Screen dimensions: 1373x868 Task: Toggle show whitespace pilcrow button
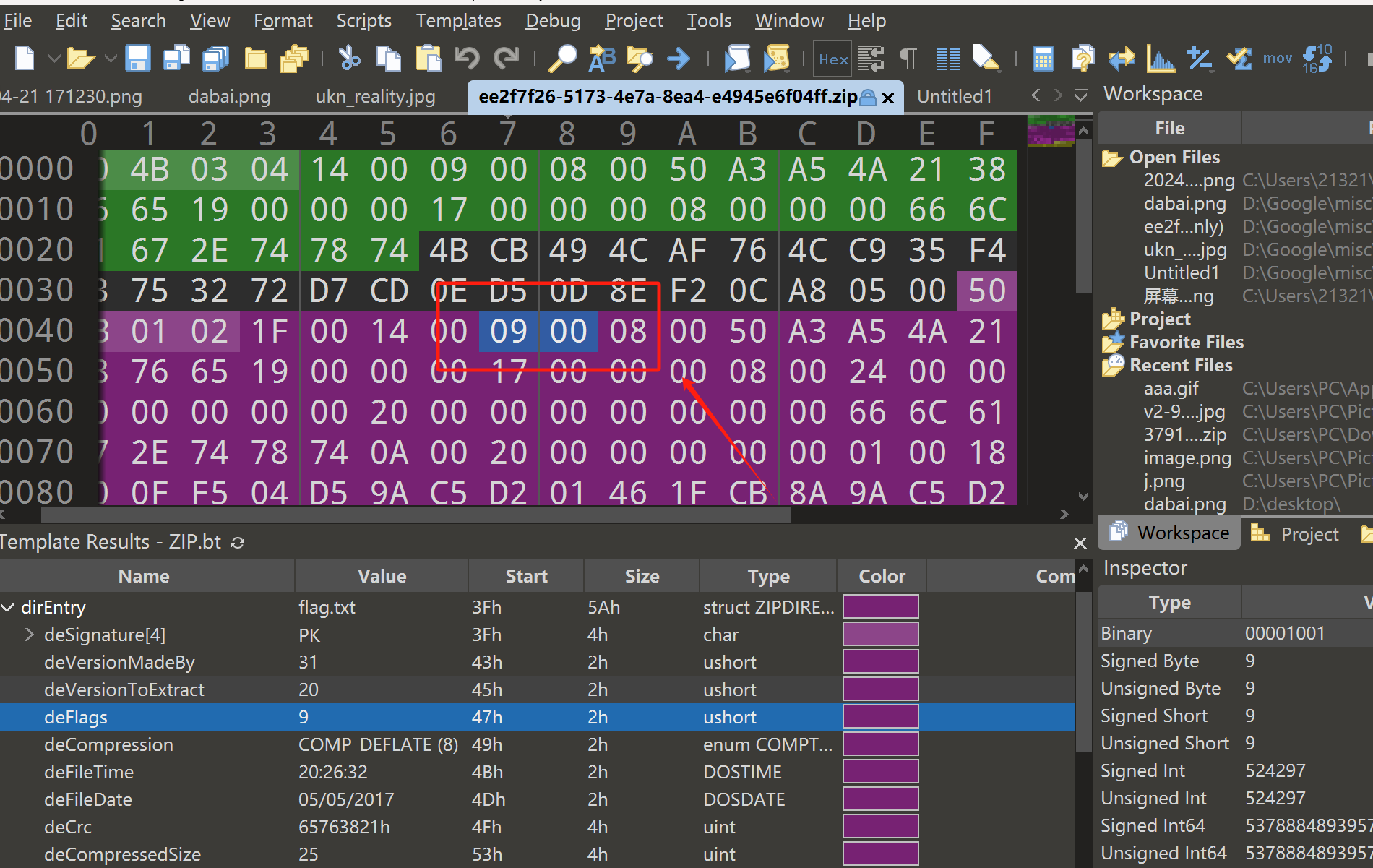point(908,59)
